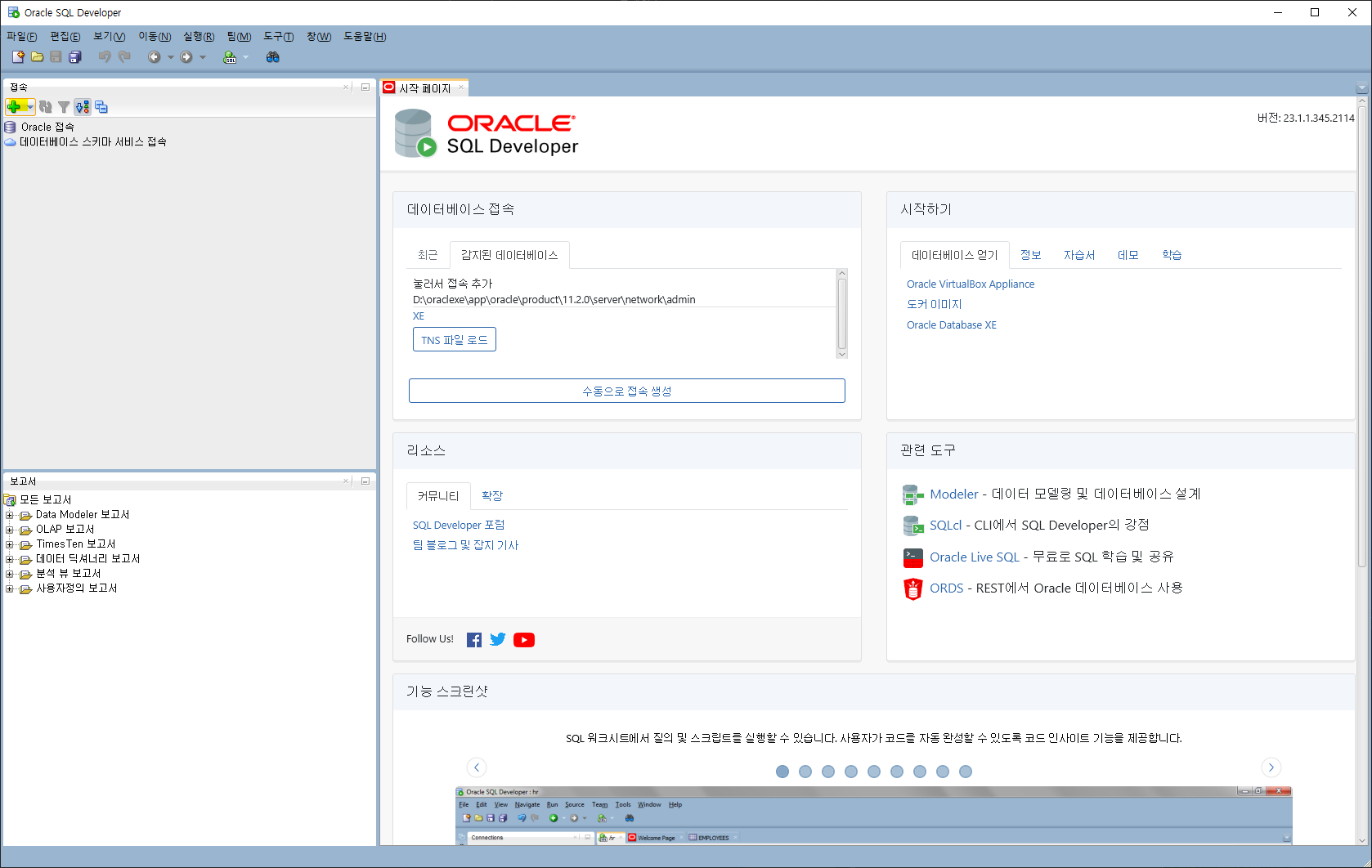The image size is (1372, 868).
Task: Click the funnel Filter icon in connections panel
Action: point(64,107)
